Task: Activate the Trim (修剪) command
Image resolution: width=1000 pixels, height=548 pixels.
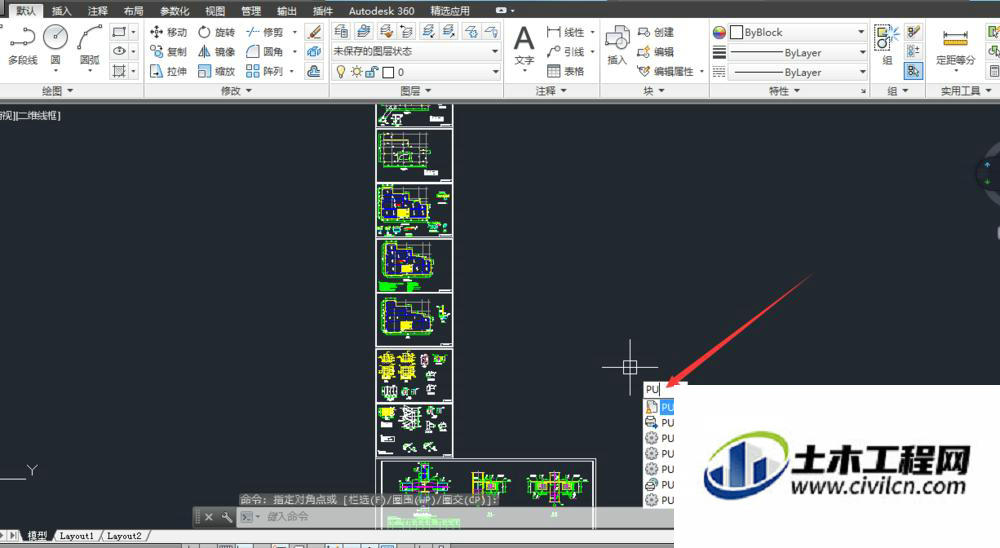Action: point(265,32)
